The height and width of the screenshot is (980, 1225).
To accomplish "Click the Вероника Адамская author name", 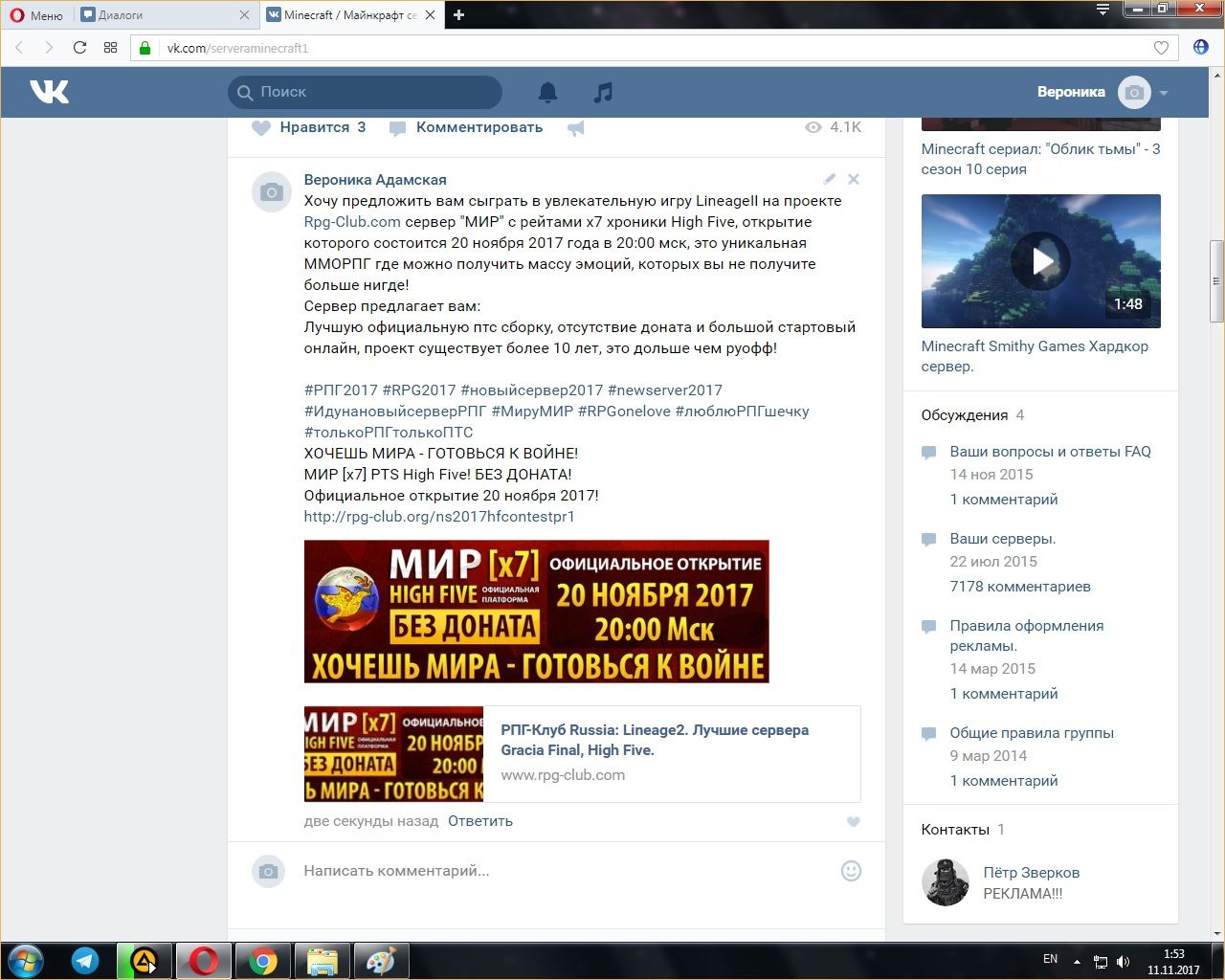I will (375, 180).
